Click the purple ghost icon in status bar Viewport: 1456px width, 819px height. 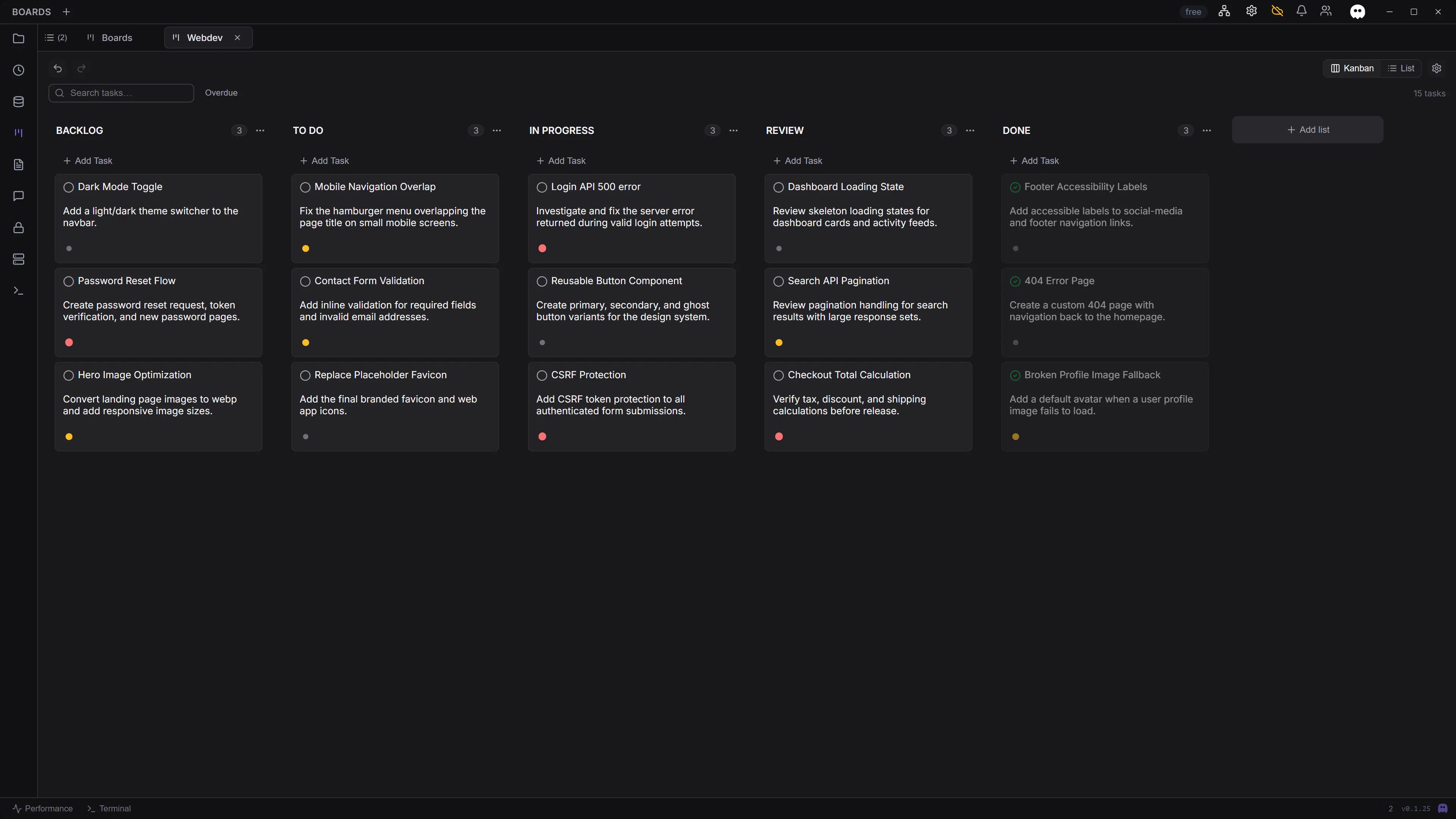pyautogui.click(x=1443, y=808)
